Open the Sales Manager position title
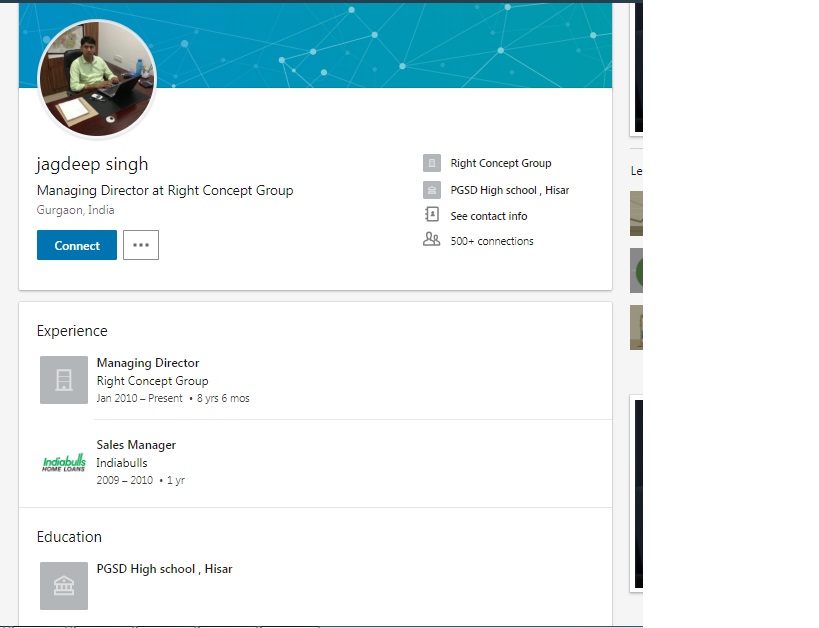The image size is (819, 628). point(136,445)
